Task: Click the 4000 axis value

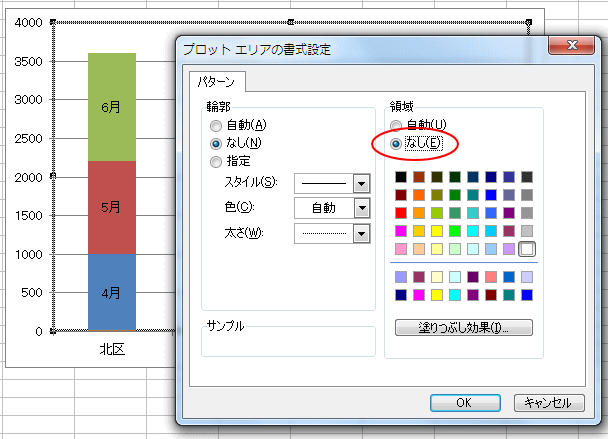Action: (28, 23)
